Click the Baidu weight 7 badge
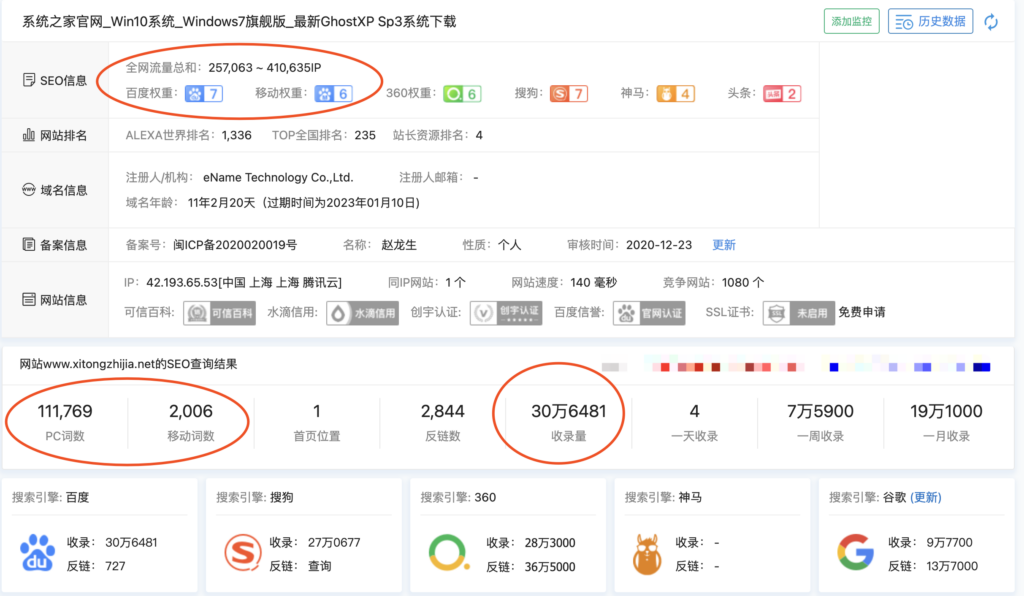Image resolution: width=1024 pixels, height=596 pixels. [x=204, y=93]
